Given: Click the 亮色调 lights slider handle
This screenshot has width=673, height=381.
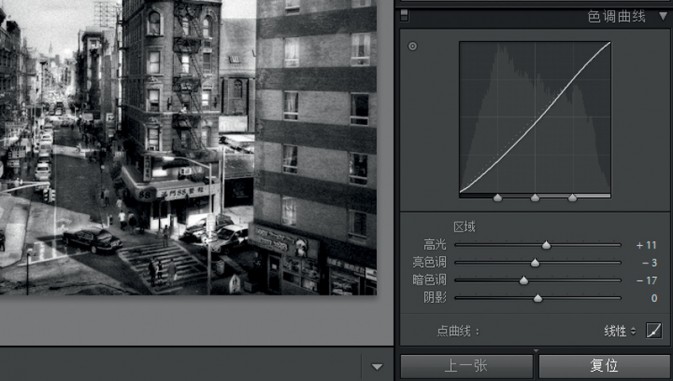Looking at the screenshot, I should 535,263.
